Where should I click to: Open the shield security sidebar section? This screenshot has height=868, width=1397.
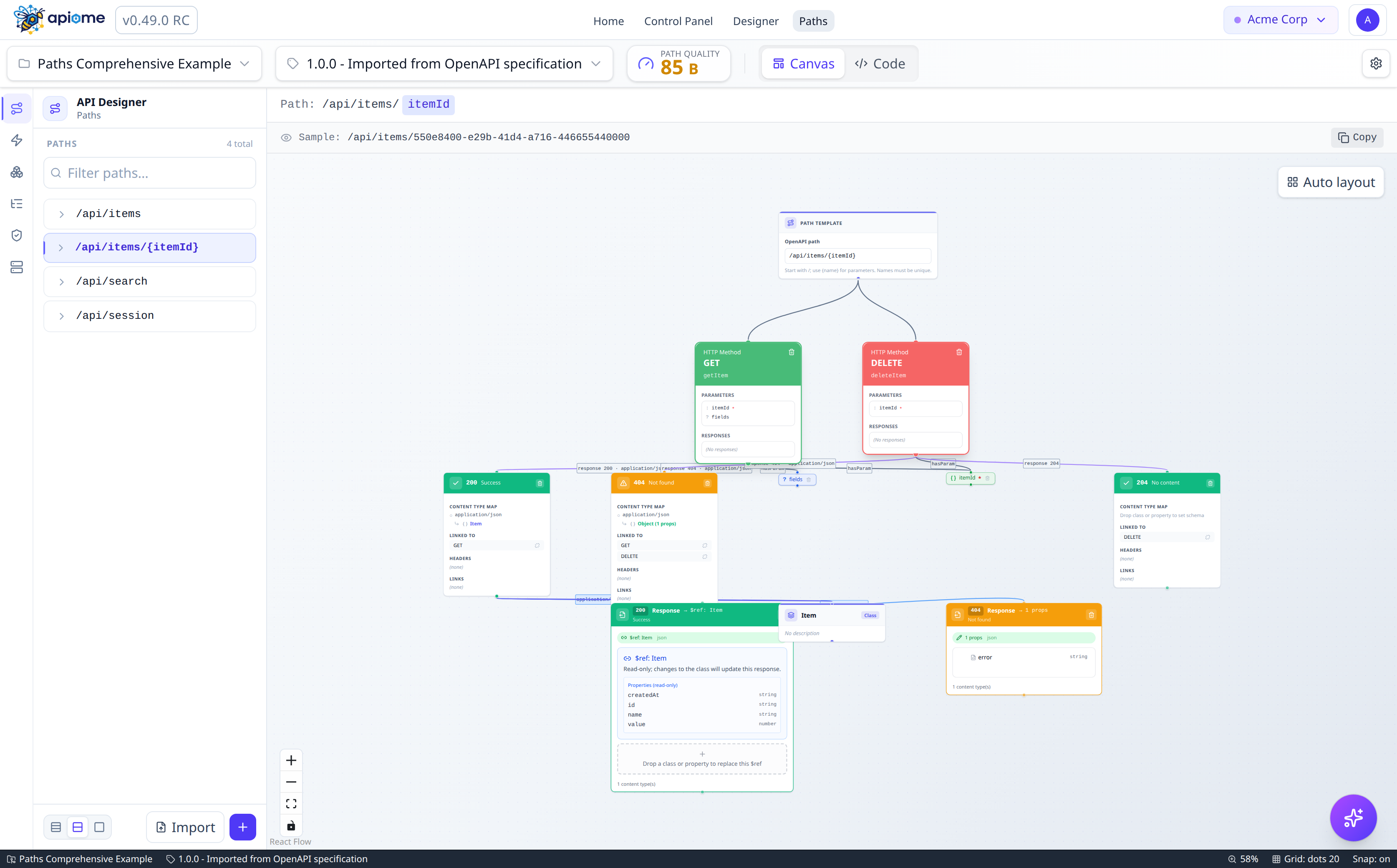pyautogui.click(x=17, y=235)
